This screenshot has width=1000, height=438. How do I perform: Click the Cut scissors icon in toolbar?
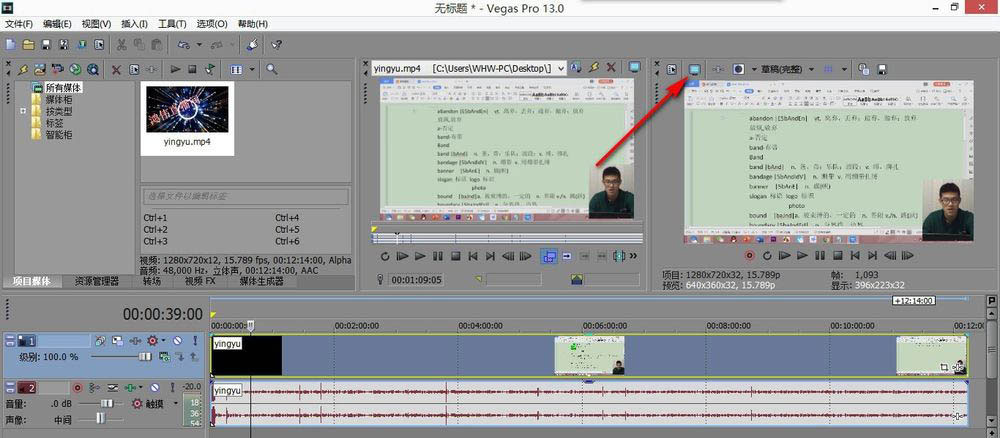(121, 45)
